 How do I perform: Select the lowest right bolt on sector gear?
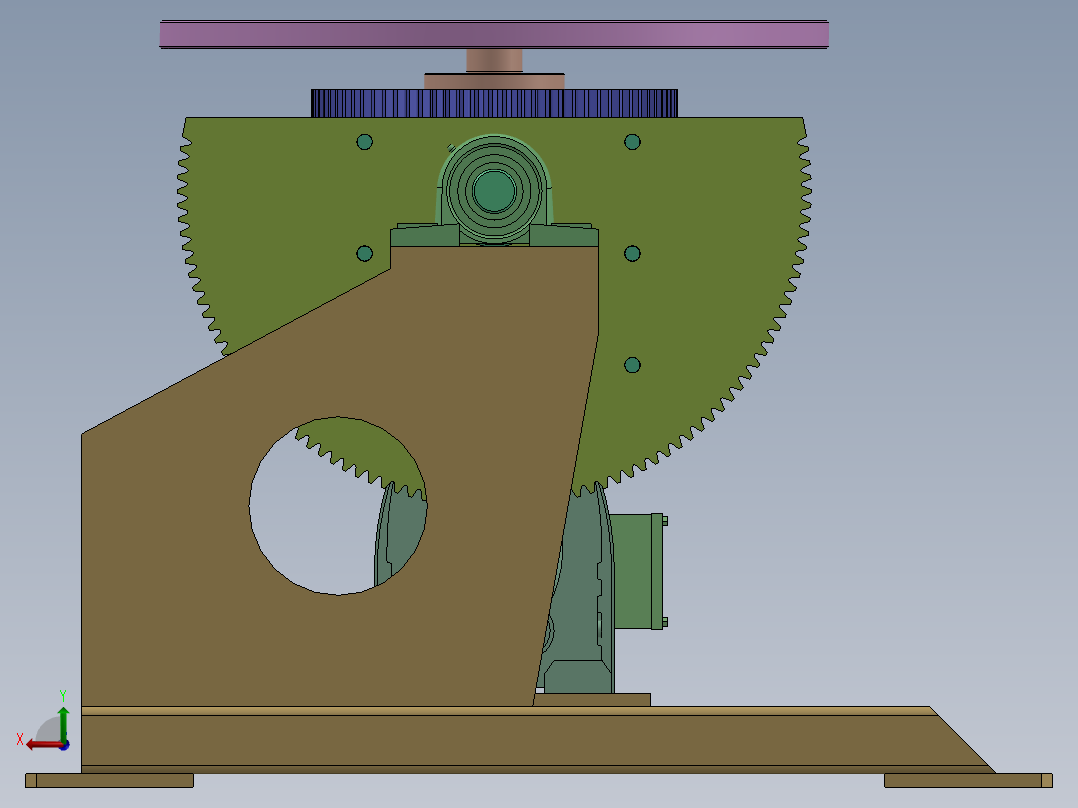632,364
